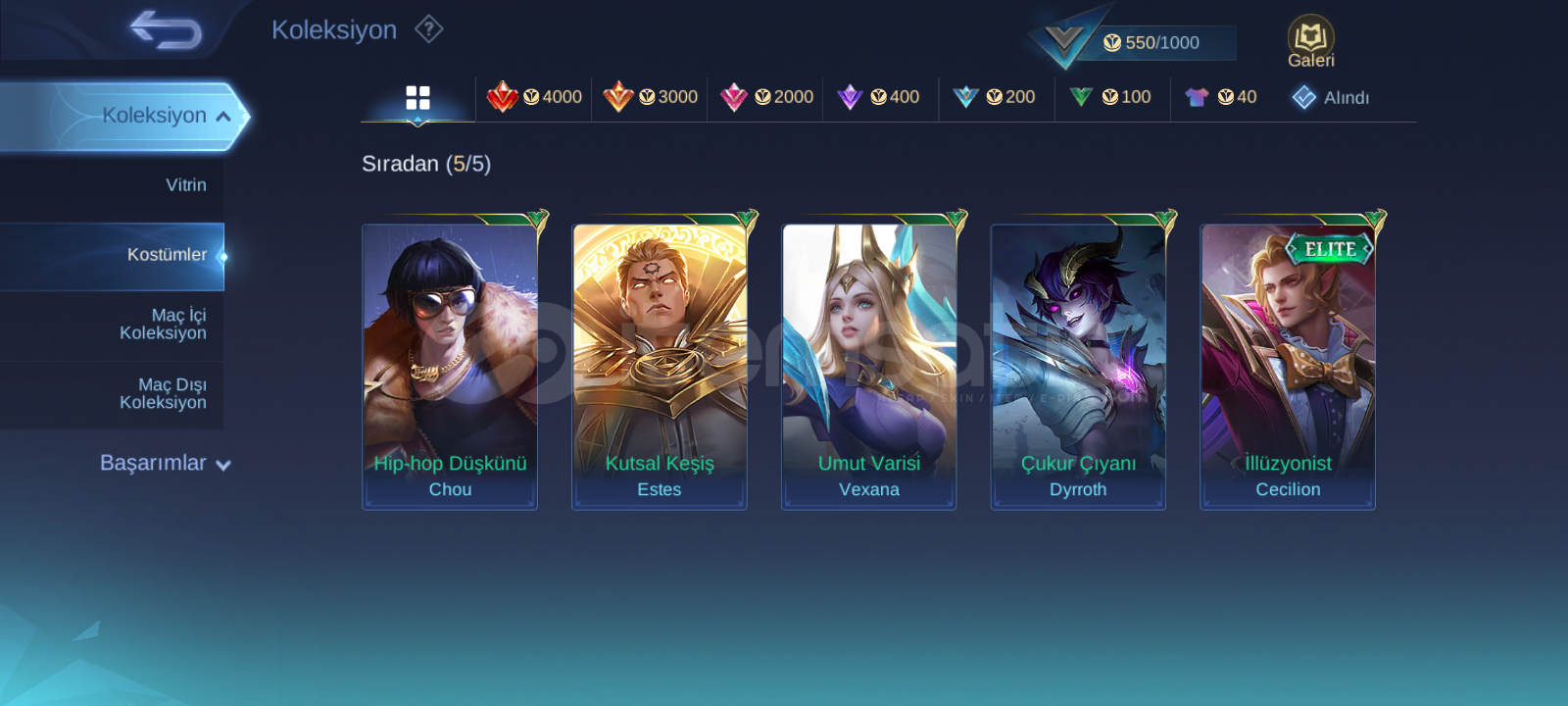Filter by 40 point shirt tier
The width and height of the screenshot is (1568, 706).
click(1221, 97)
